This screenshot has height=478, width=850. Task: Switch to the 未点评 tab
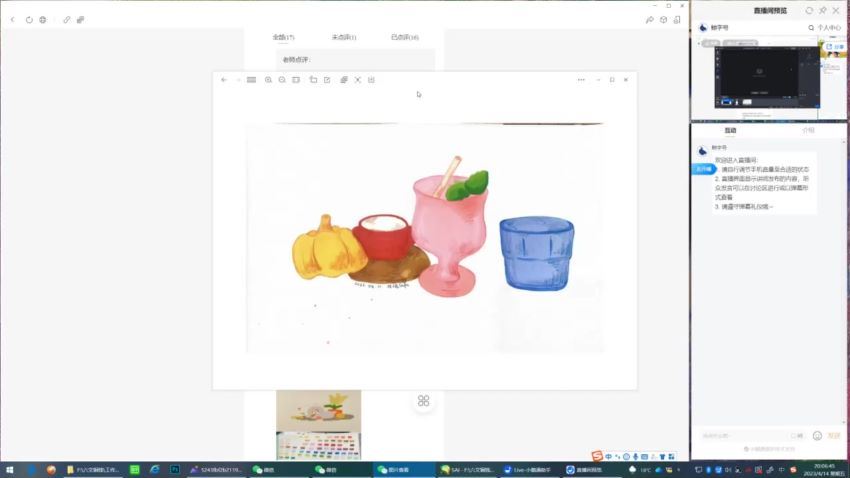point(344,37)
